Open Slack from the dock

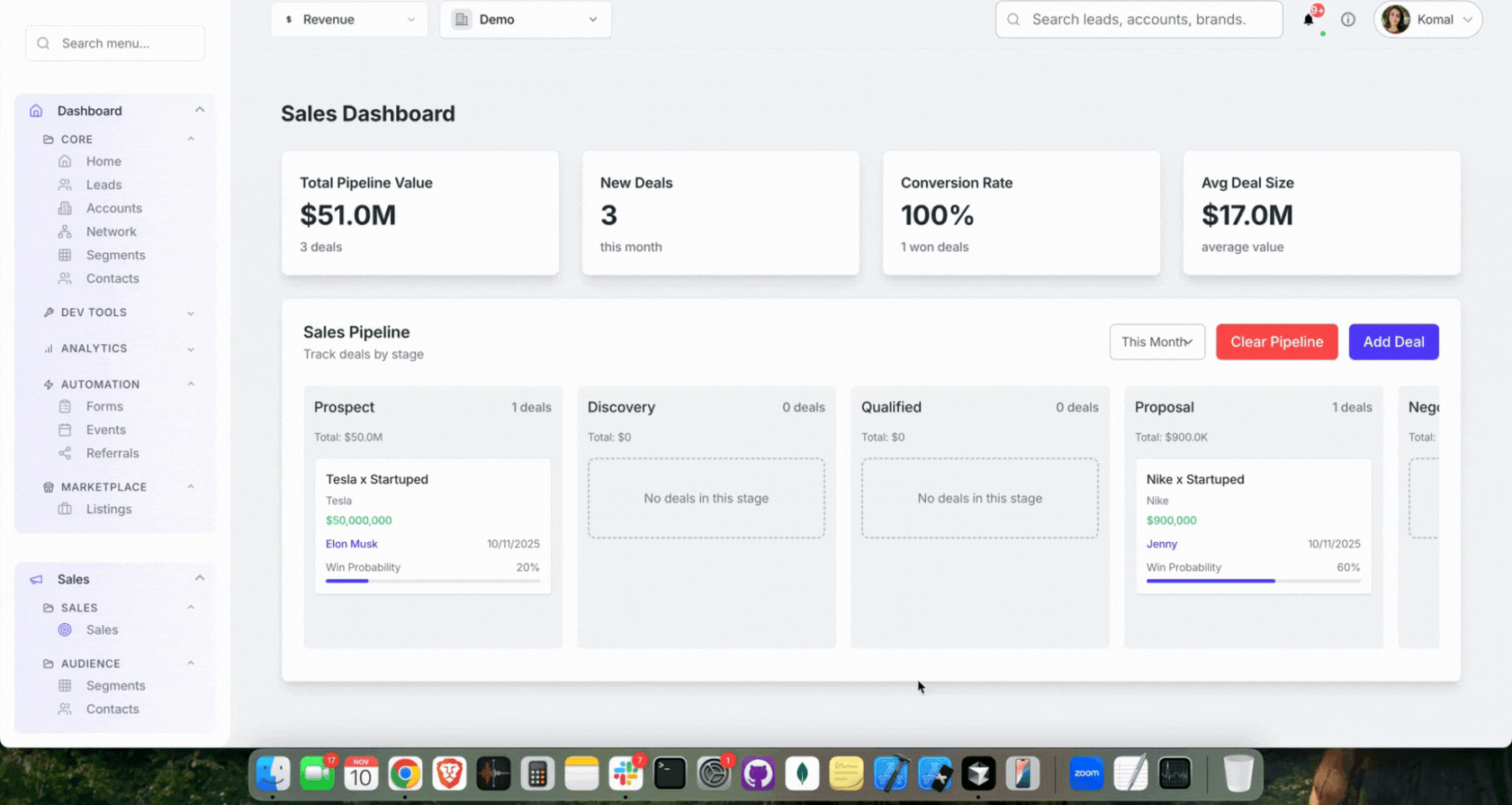(625, 773)
